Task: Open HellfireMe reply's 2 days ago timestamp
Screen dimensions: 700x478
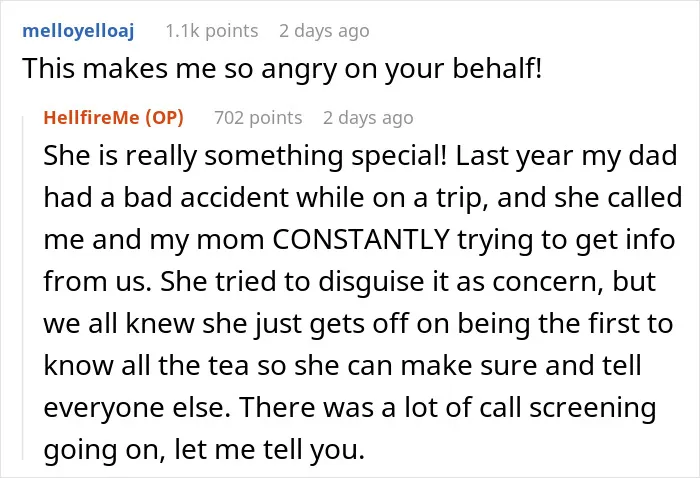Action: 368,118
